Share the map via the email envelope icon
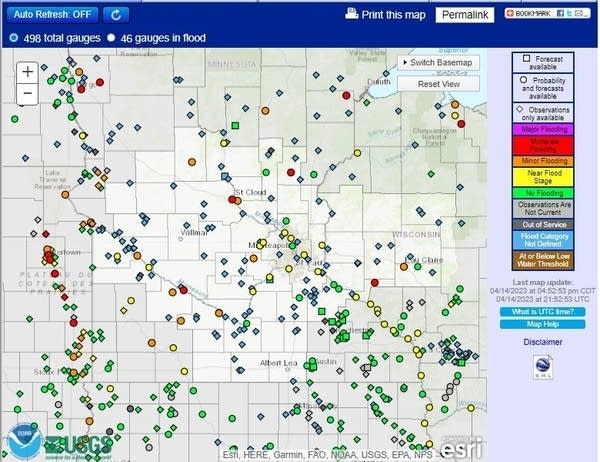 [579, 13]
